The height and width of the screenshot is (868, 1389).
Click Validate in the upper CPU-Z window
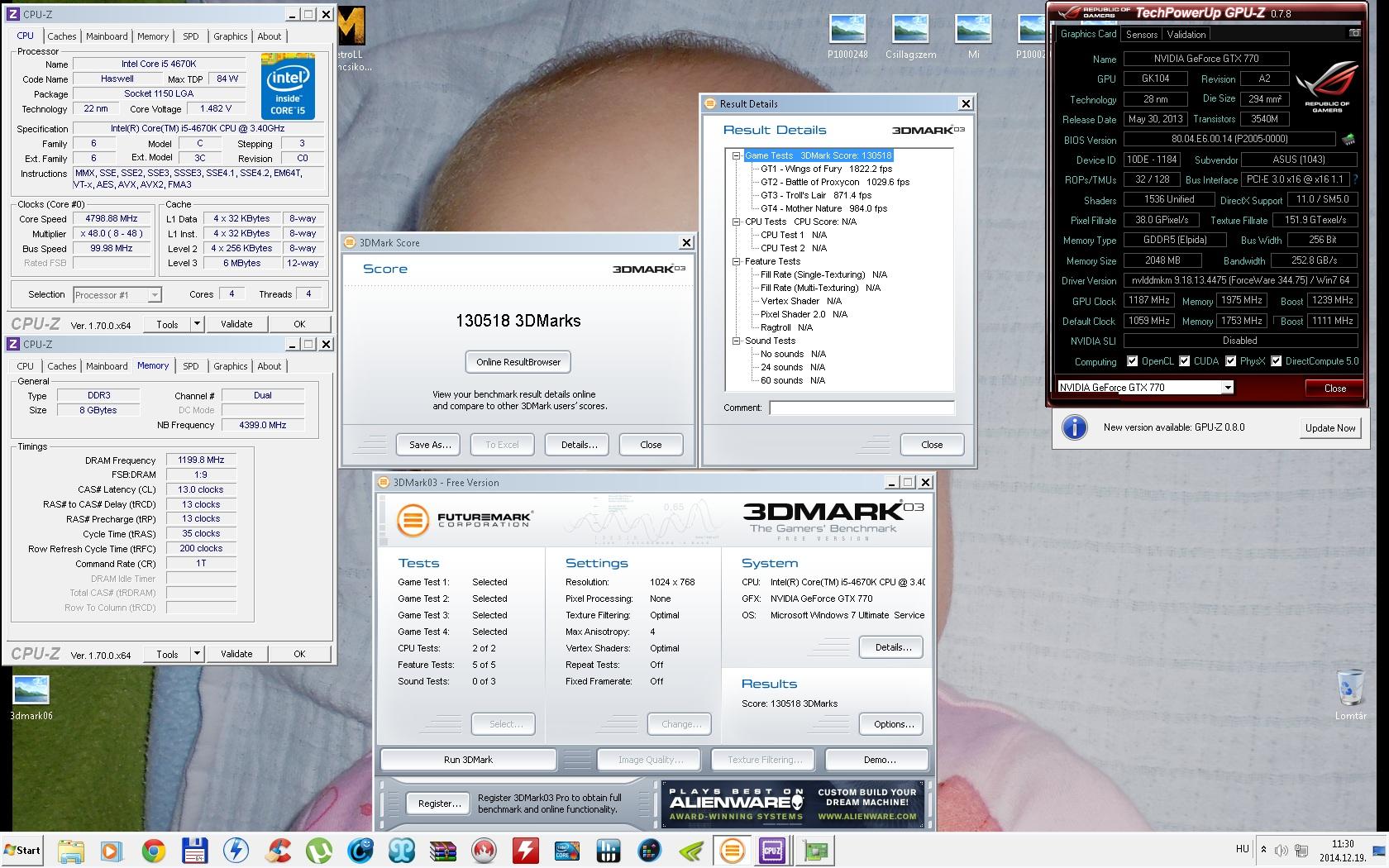236,324
